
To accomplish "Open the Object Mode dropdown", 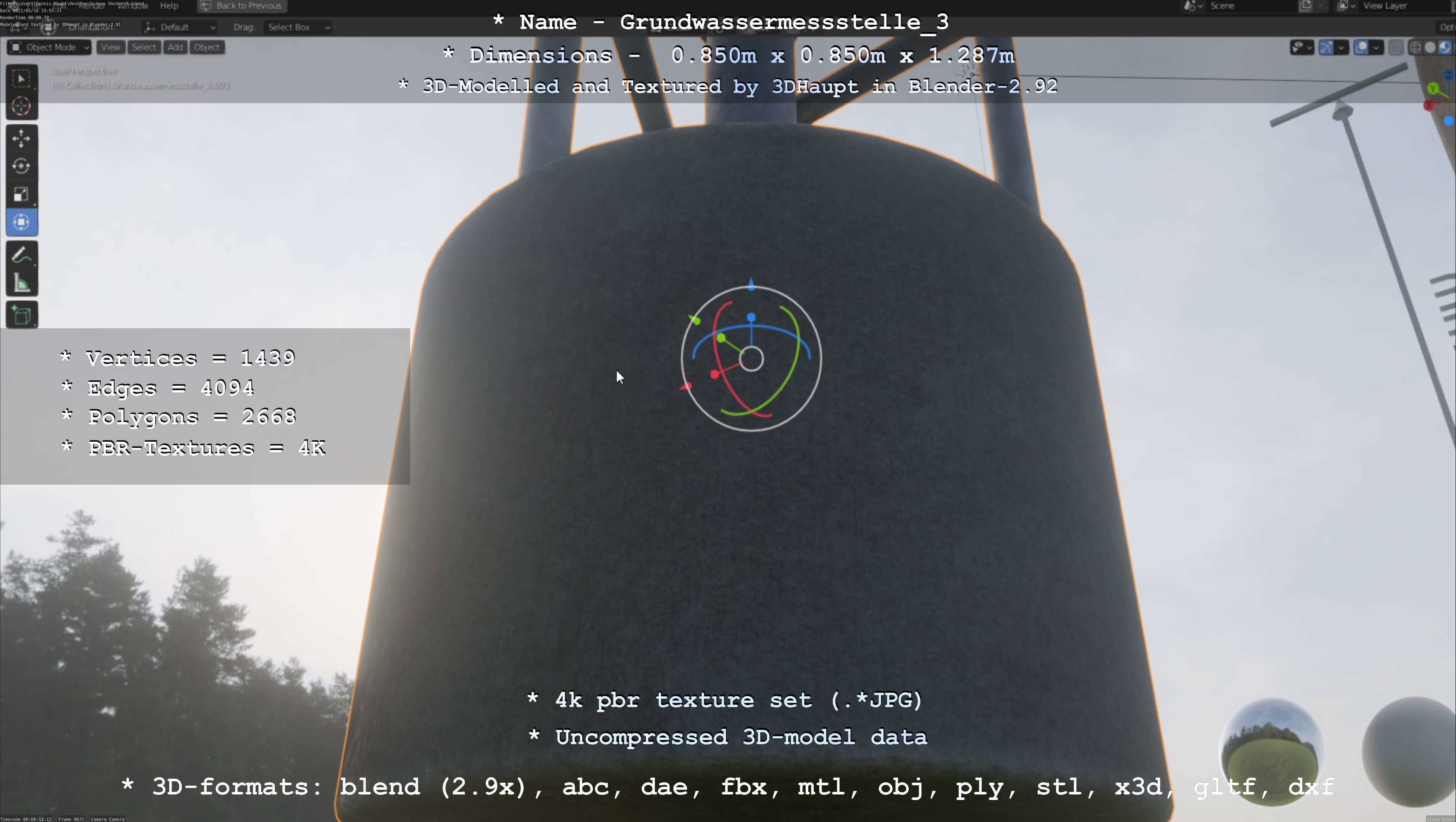I will click(50, 47).
